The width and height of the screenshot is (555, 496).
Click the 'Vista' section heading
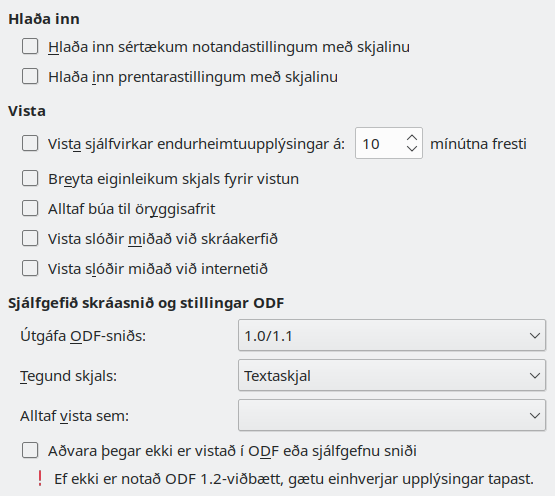click(x=27, y=111)
